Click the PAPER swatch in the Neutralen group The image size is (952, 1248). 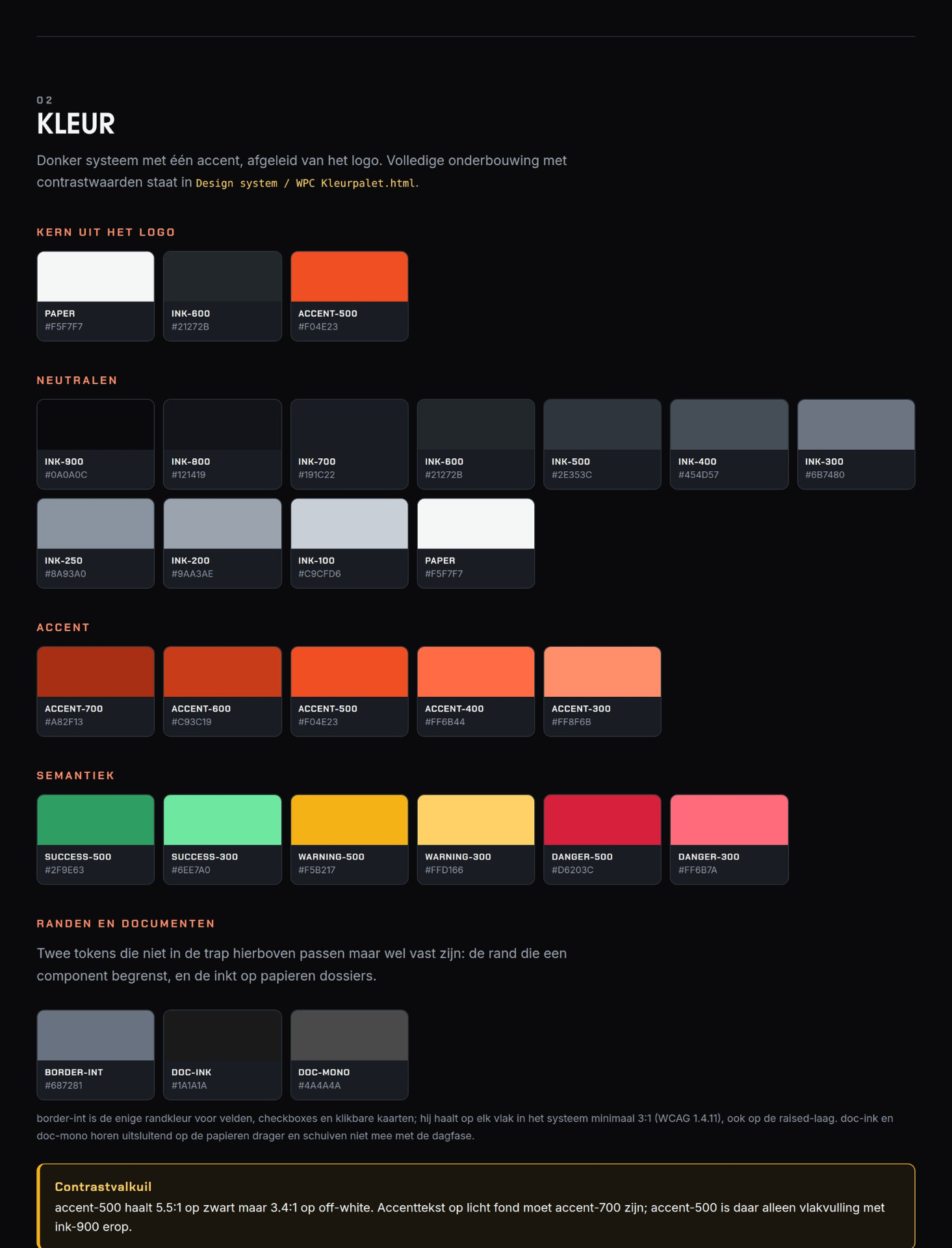(476, 543)
